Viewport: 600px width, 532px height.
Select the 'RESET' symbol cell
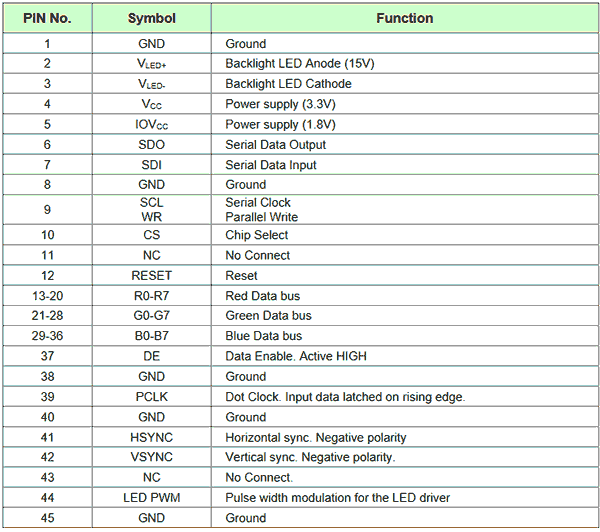tap(152, 276)
